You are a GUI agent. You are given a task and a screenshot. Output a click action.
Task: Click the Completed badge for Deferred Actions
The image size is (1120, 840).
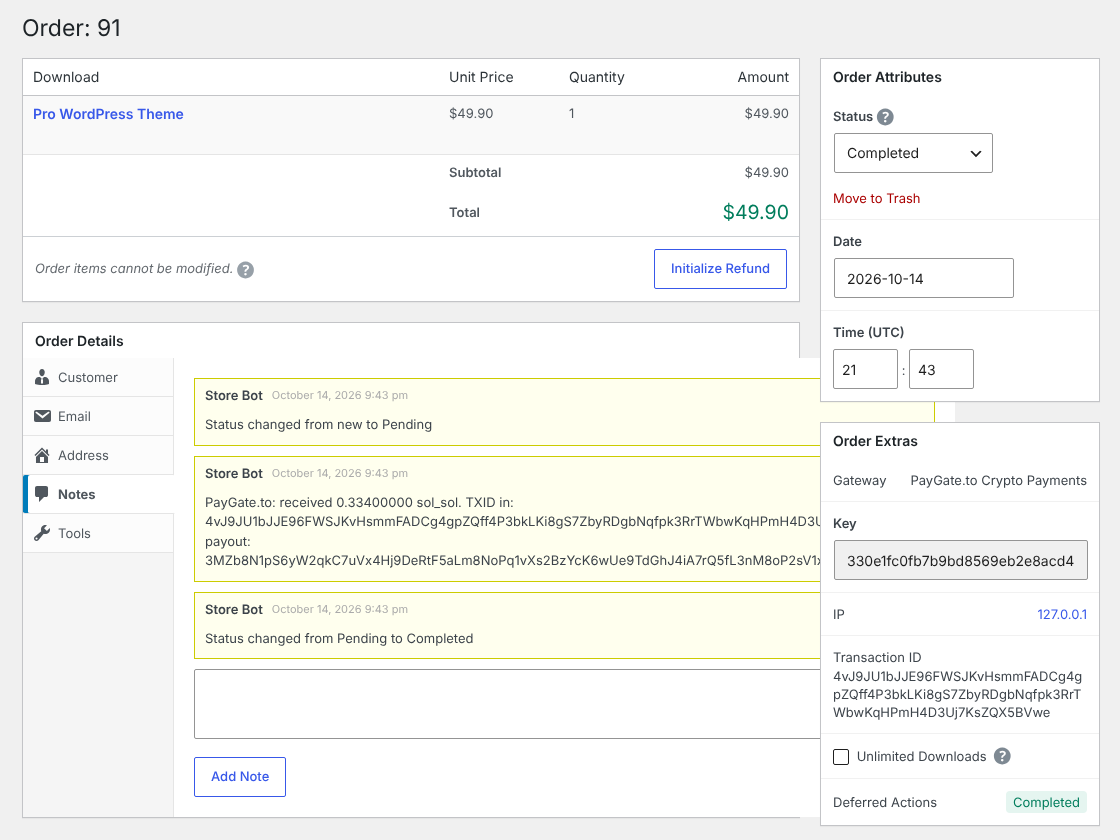[1046, 802]
